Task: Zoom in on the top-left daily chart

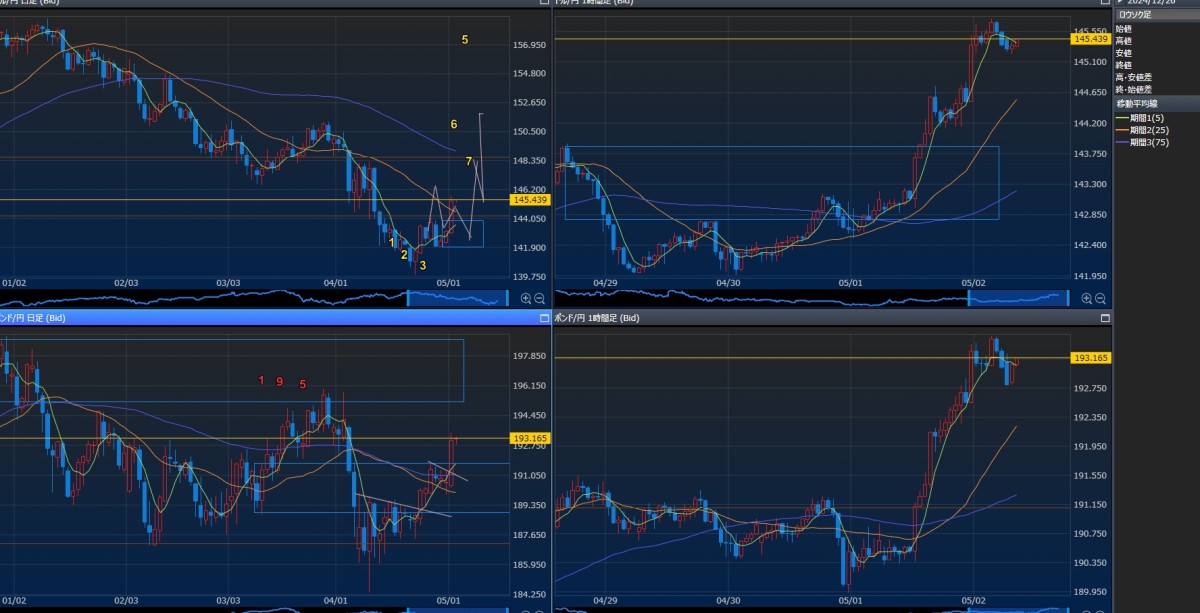Action: [x=526, y=298]
